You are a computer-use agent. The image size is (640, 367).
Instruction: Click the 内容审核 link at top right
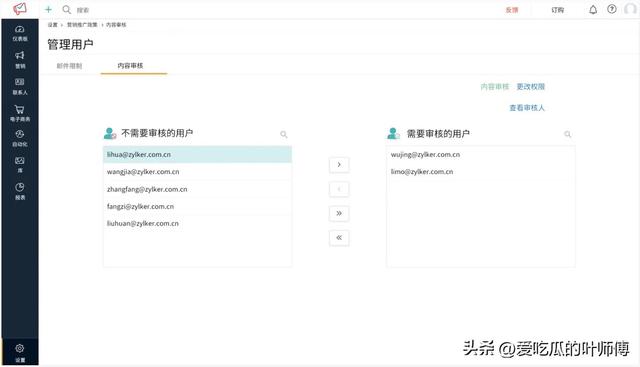point(495,87)
